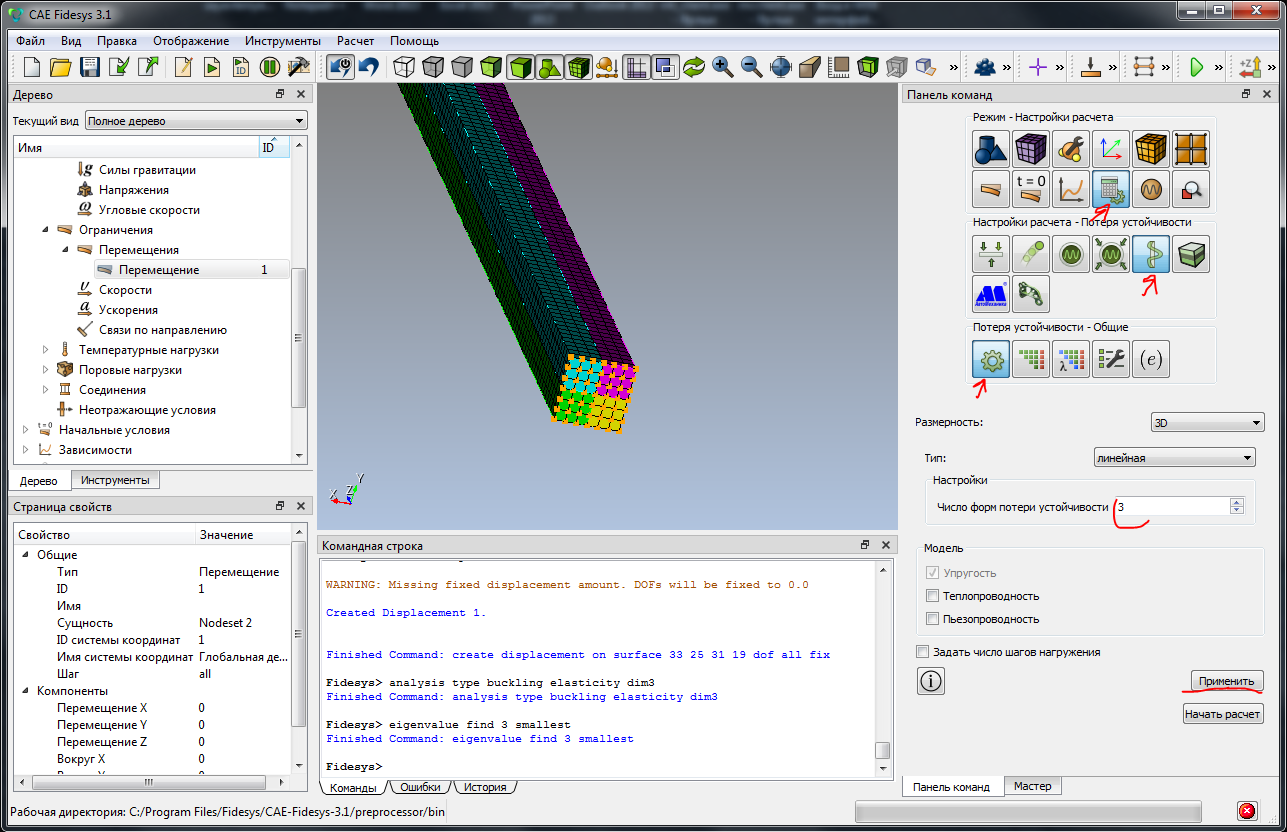The height and width of the screenshot is (832, 1287).
Task: Select the Перемещение tree item
Action: click(x=159, y=270)
